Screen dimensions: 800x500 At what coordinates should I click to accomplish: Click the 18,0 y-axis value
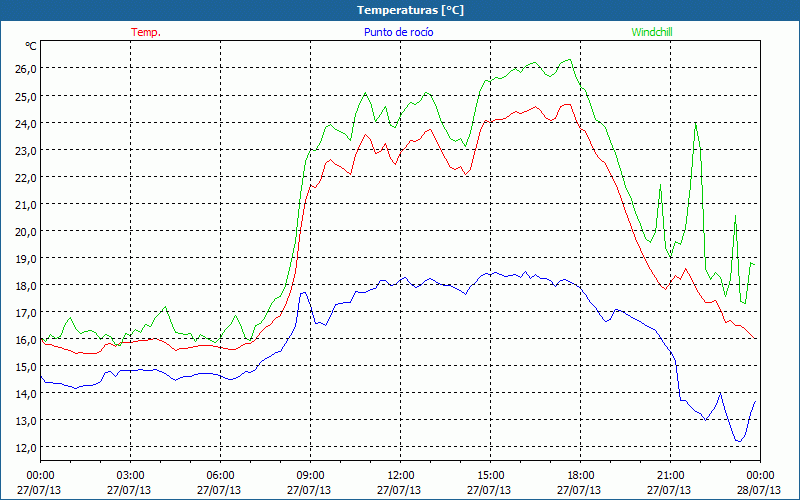pos(26,285)
